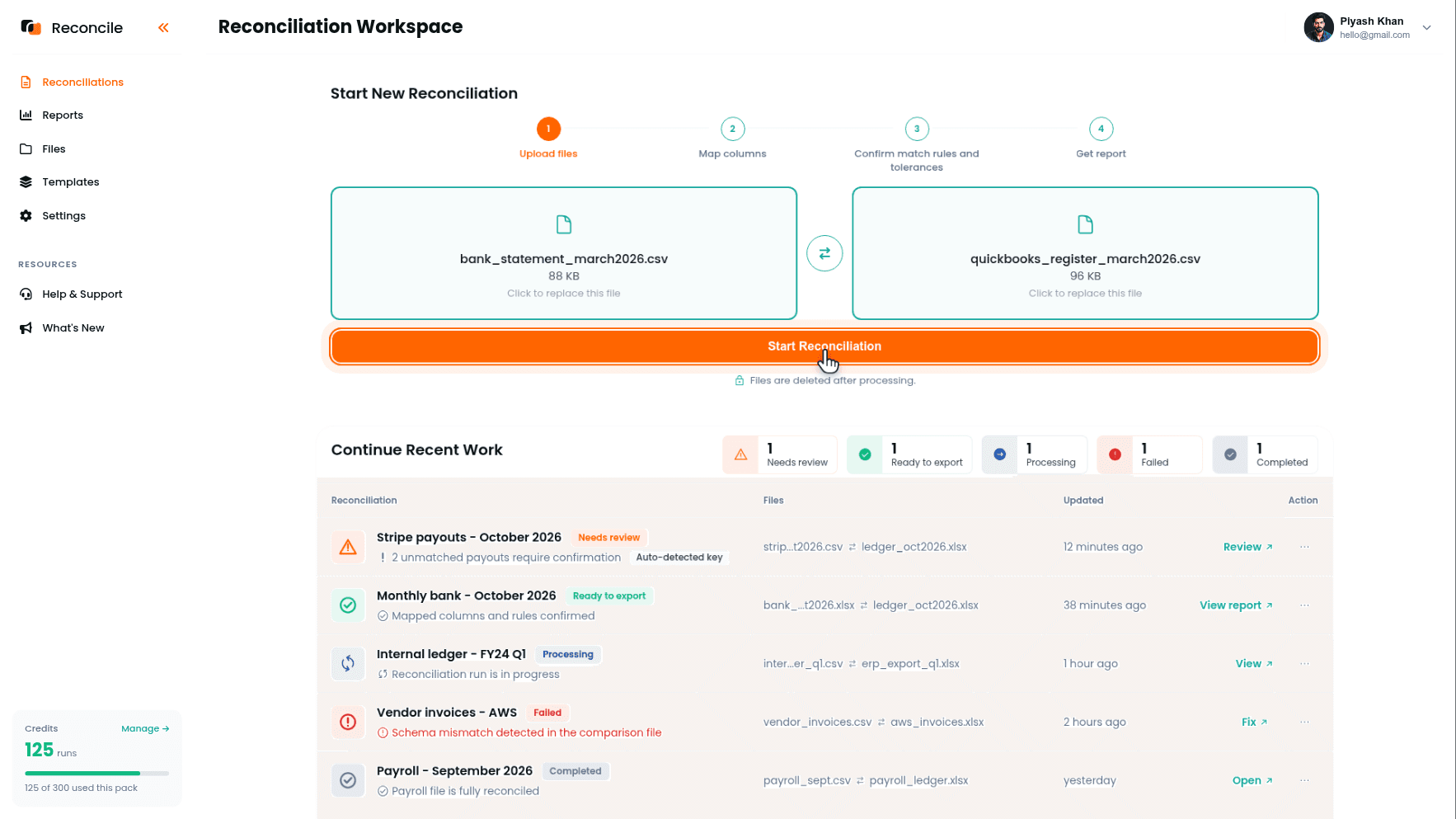1456x819 pixels.
Task: Click the Ready to export badge
Action: (609, 595)
